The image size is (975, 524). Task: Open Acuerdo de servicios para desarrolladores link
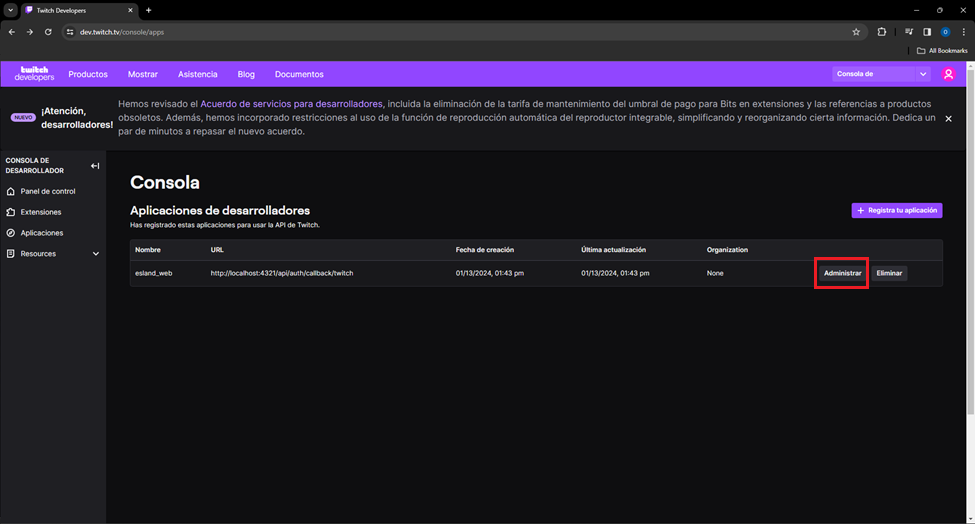pos(291,104)
